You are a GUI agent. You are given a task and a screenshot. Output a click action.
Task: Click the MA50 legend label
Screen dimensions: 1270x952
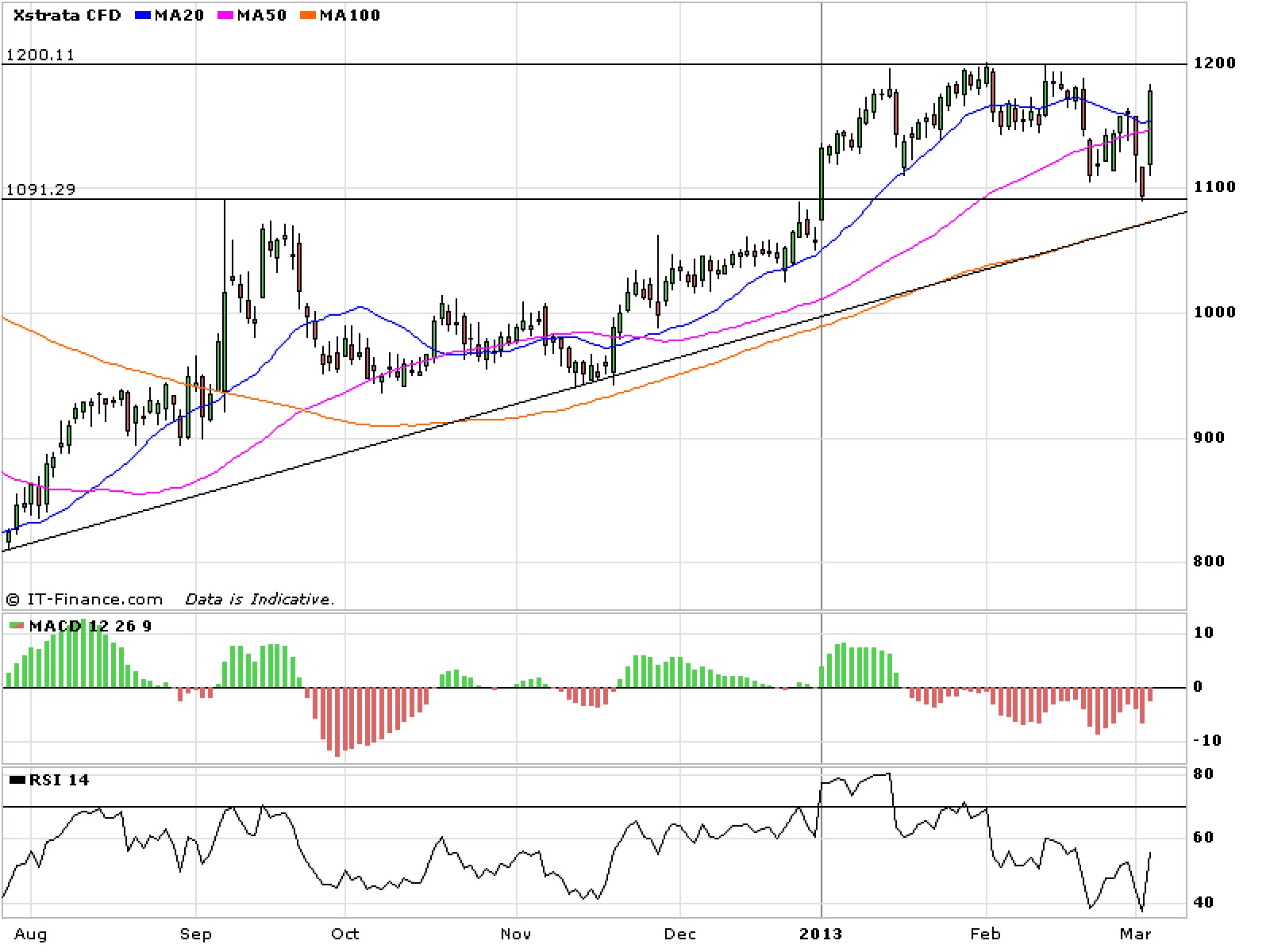pyautogui.click(x=261, y=15)
